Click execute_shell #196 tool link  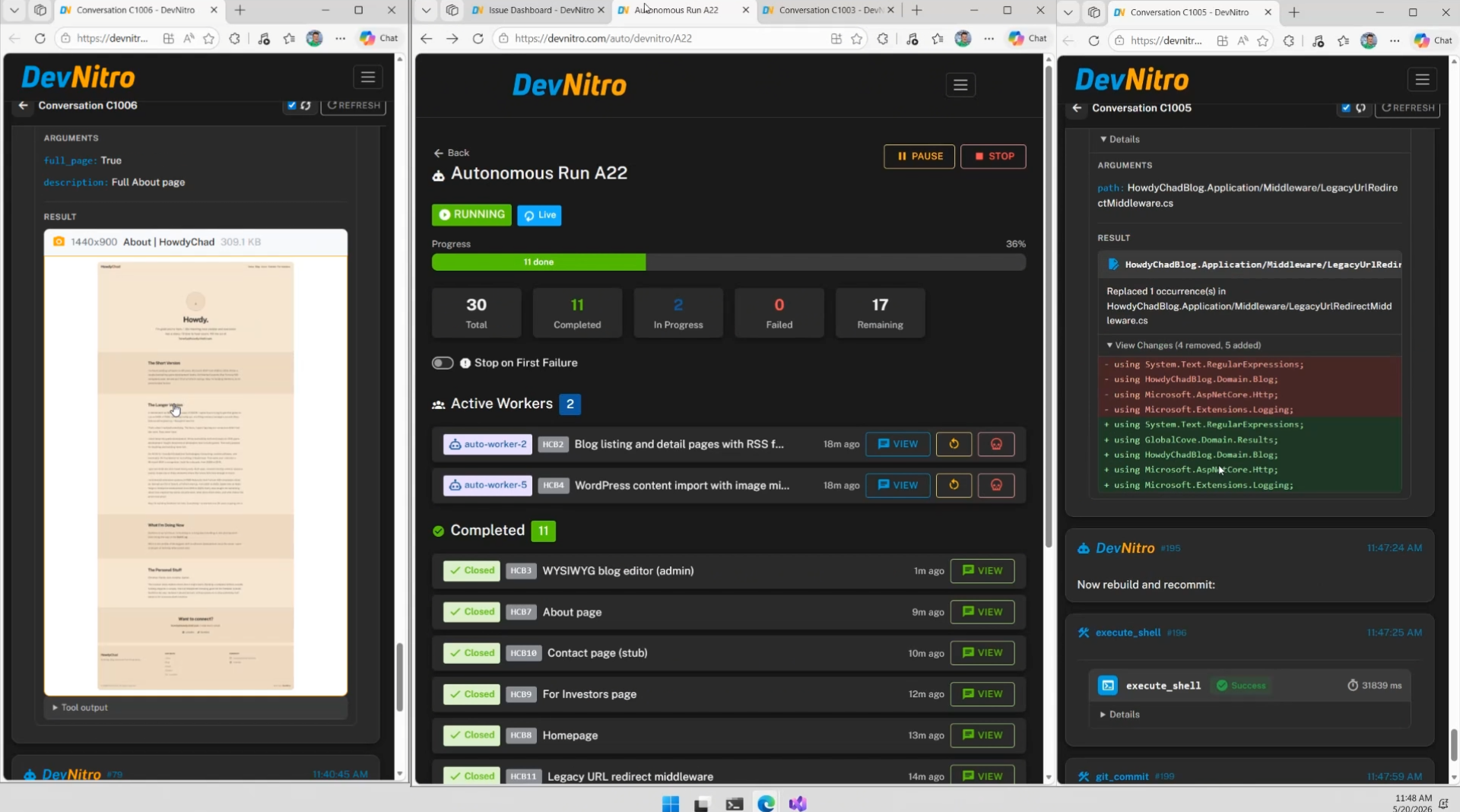coord(1128,633)
